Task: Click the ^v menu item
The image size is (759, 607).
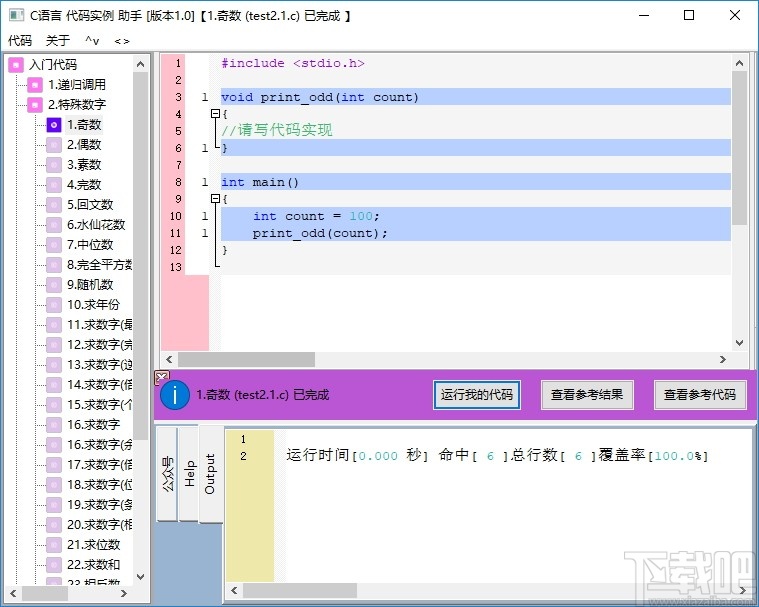Action: click(x=92, y=41)
